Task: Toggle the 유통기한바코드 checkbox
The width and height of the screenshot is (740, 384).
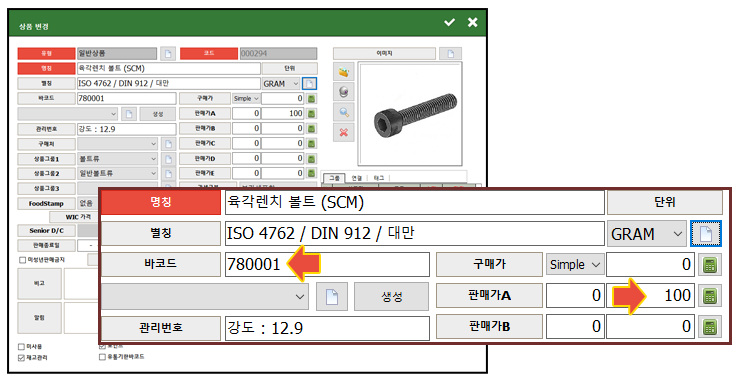Action: click(x=102, y=357)
